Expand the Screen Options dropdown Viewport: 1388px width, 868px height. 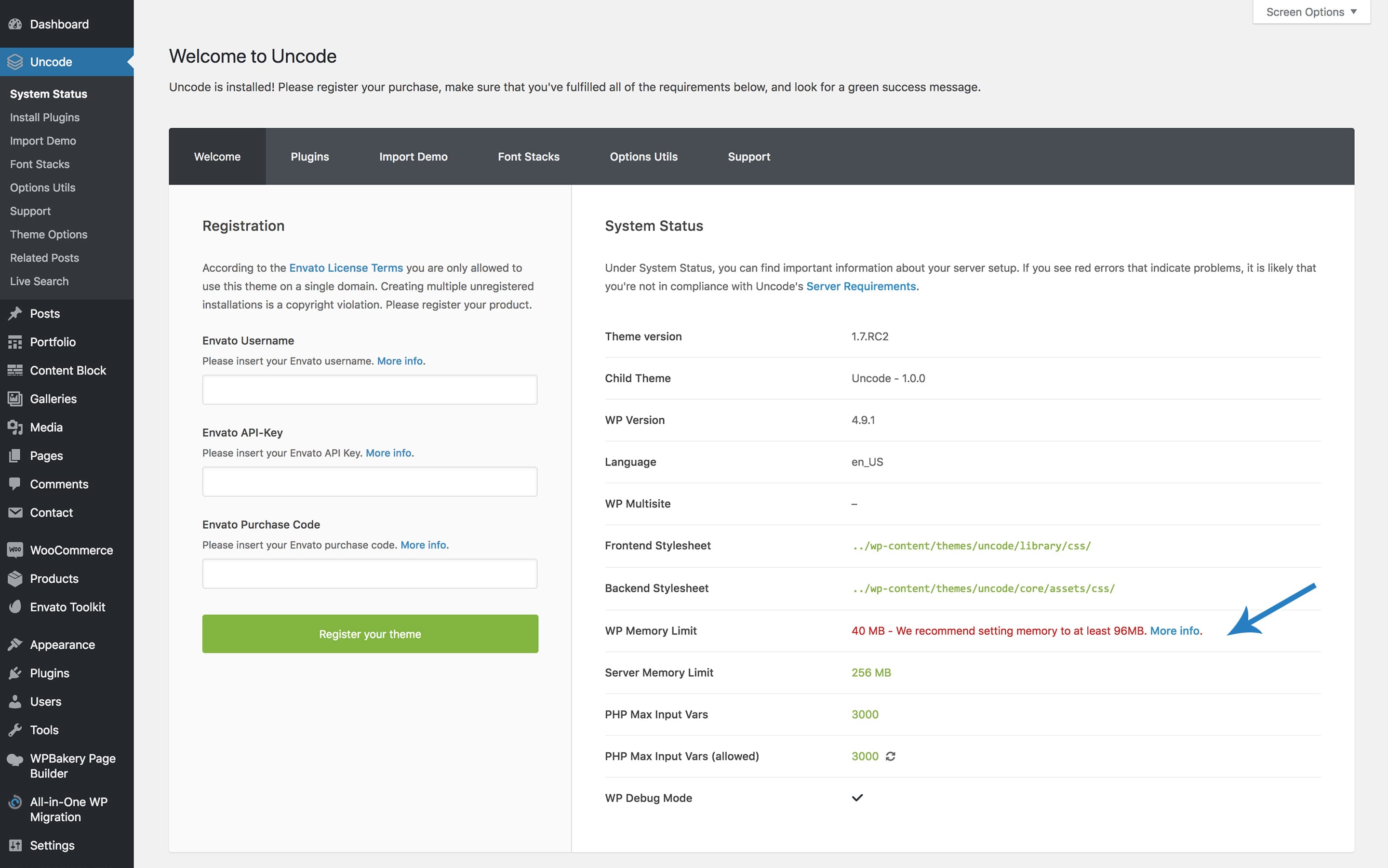[1311, 12]
